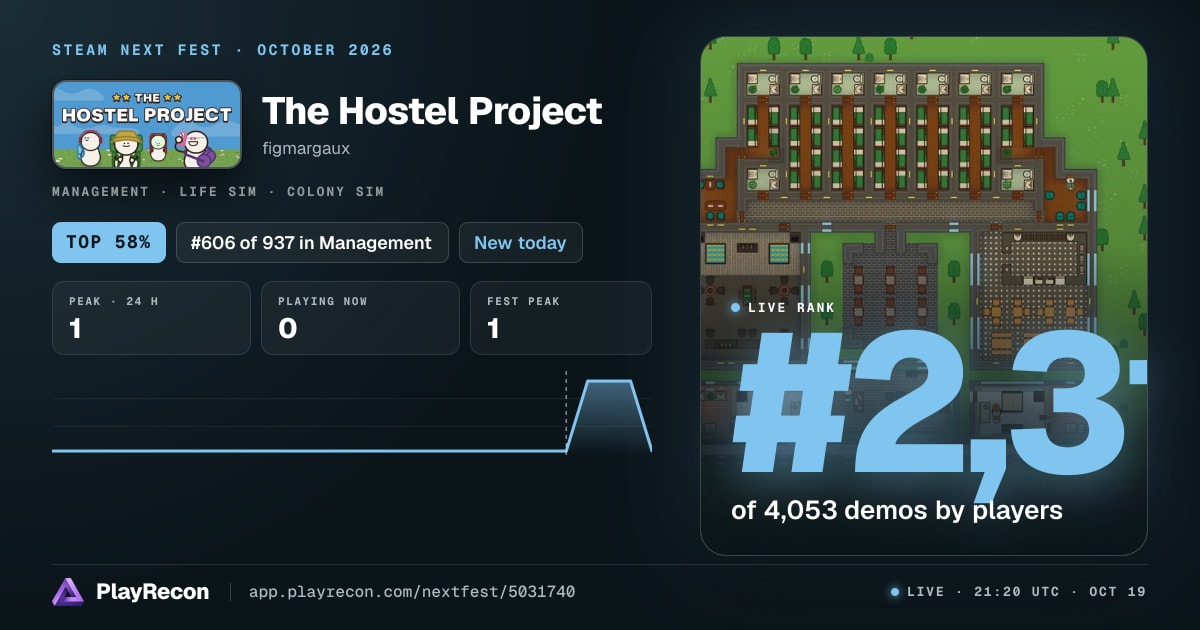This screenshot has height=630, width=1200.
Task: Click the PlayRecon brand name
Action: tap(152, 592)
